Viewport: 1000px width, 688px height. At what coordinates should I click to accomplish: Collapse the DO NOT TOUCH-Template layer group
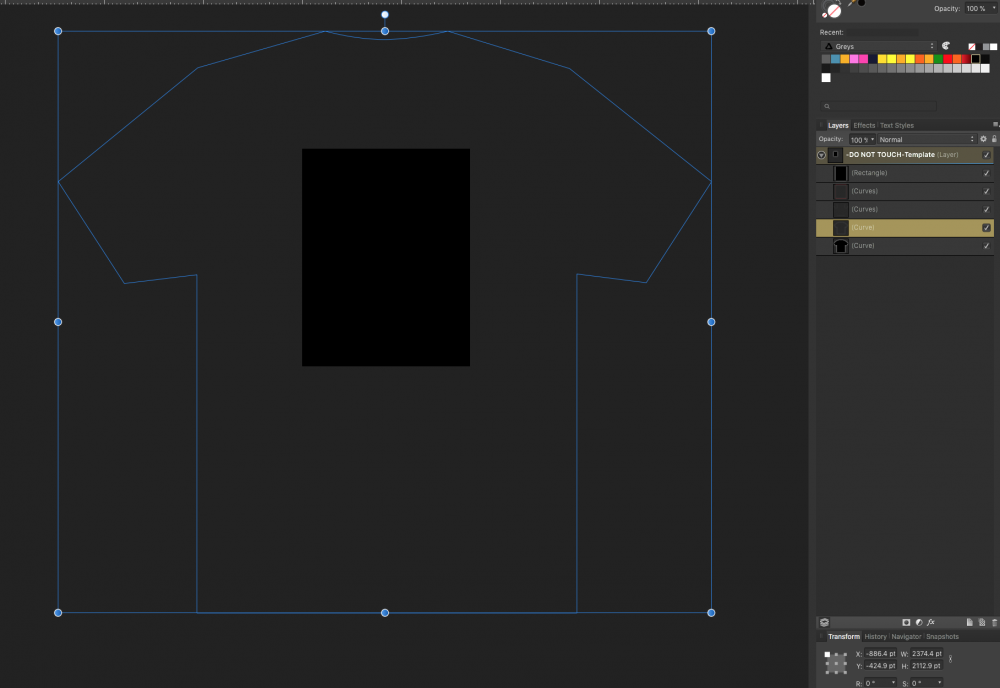[822, 154]
